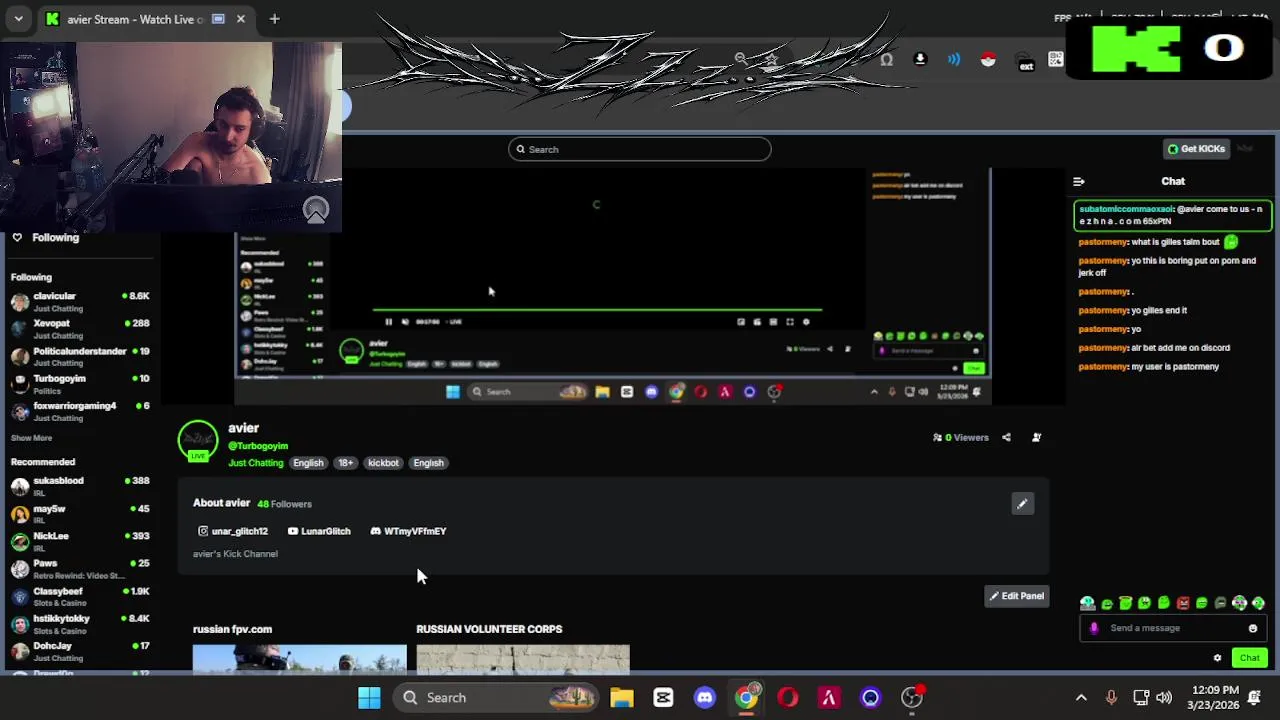This screenshot has width=1280, height=720.
Task: Open the QR code extension icon
Action: point(1055,59)
